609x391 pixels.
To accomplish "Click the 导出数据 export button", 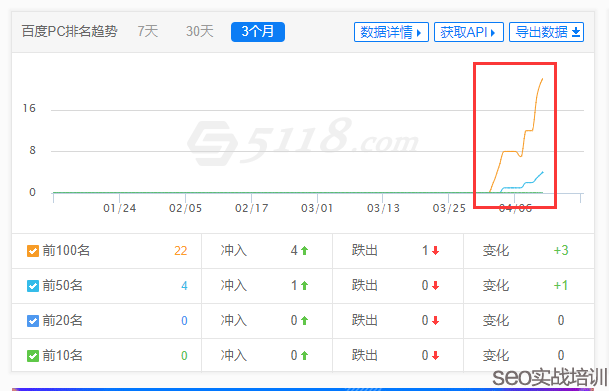I will (x=546, y=32).
